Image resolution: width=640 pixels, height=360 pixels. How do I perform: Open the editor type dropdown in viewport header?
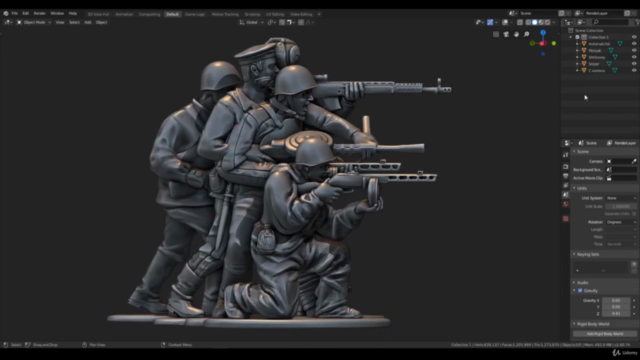[8, 22]
